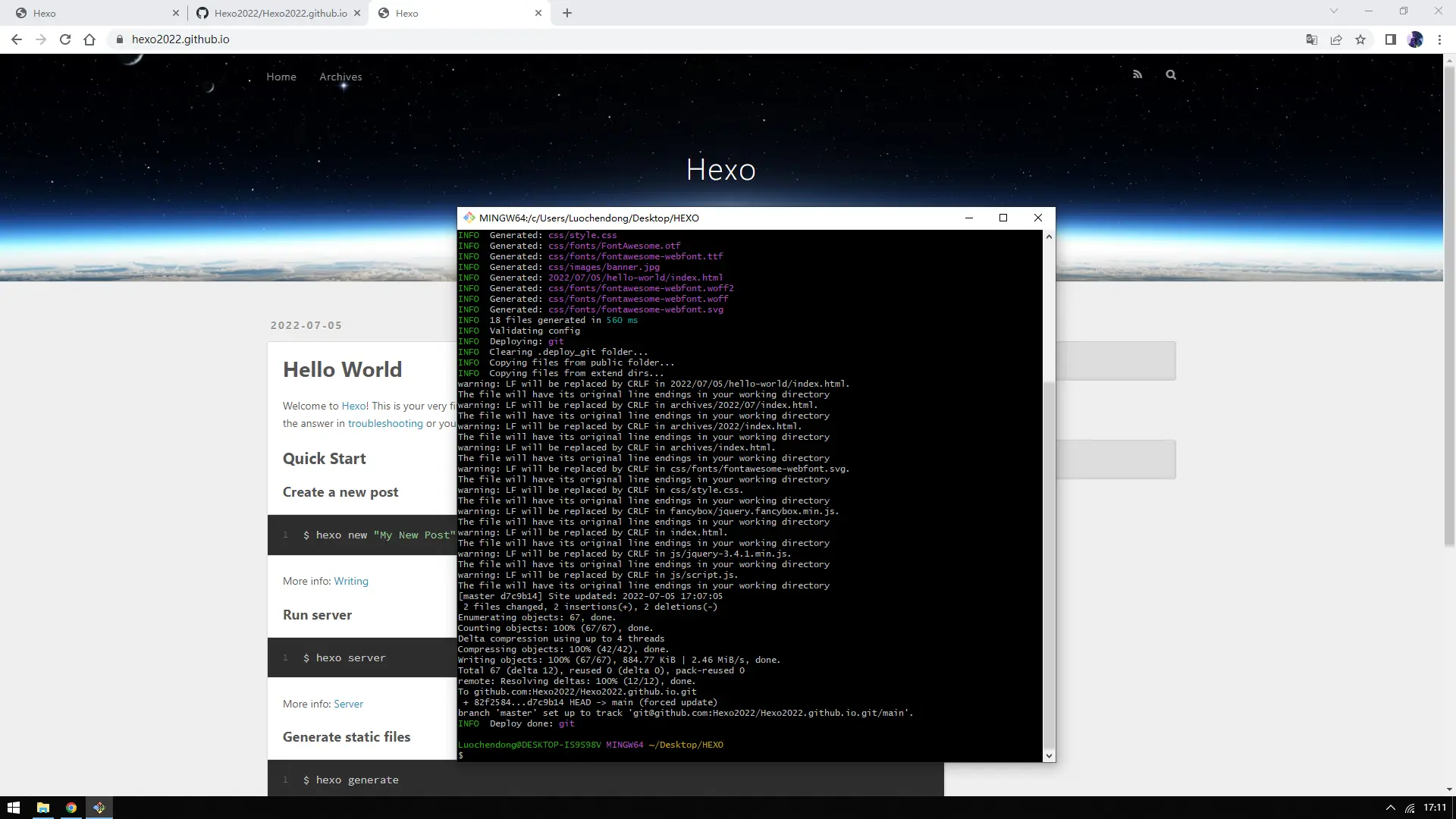The width and height of the screenshot is (1456, 819).
Task: Open the Hello World post title
Action: click(x=343, y=369)
